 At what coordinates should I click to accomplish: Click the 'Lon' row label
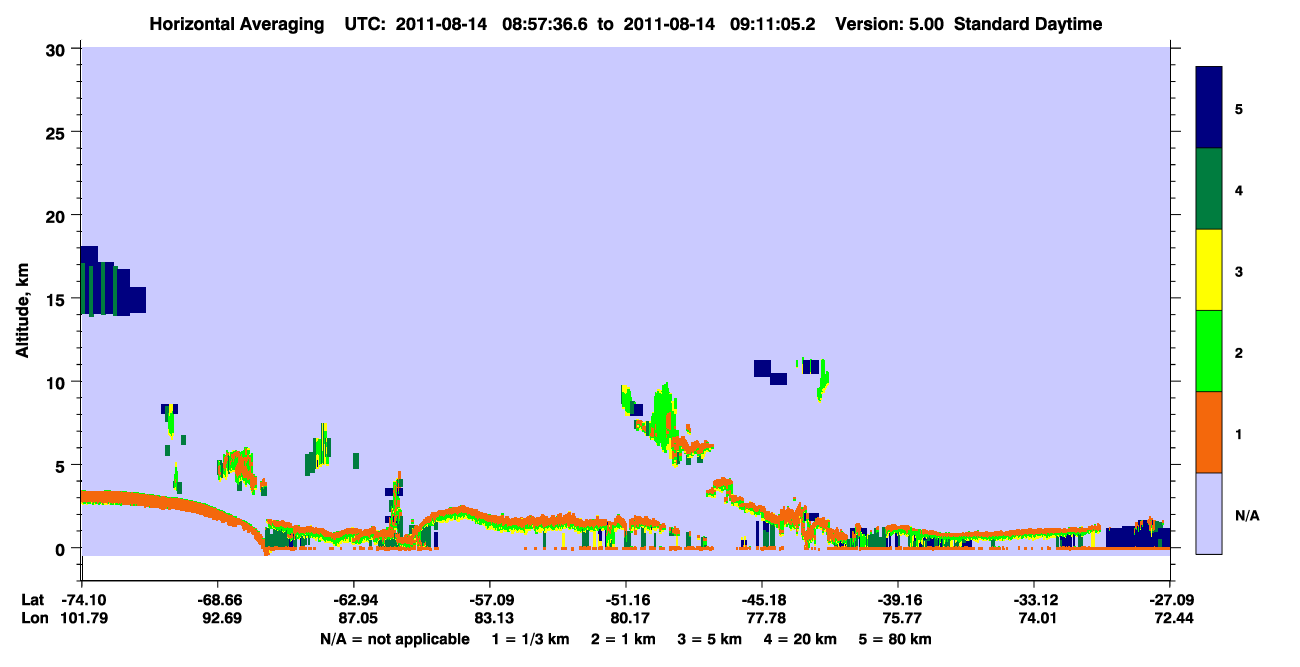pyautogui.click(x=34, y=619)
